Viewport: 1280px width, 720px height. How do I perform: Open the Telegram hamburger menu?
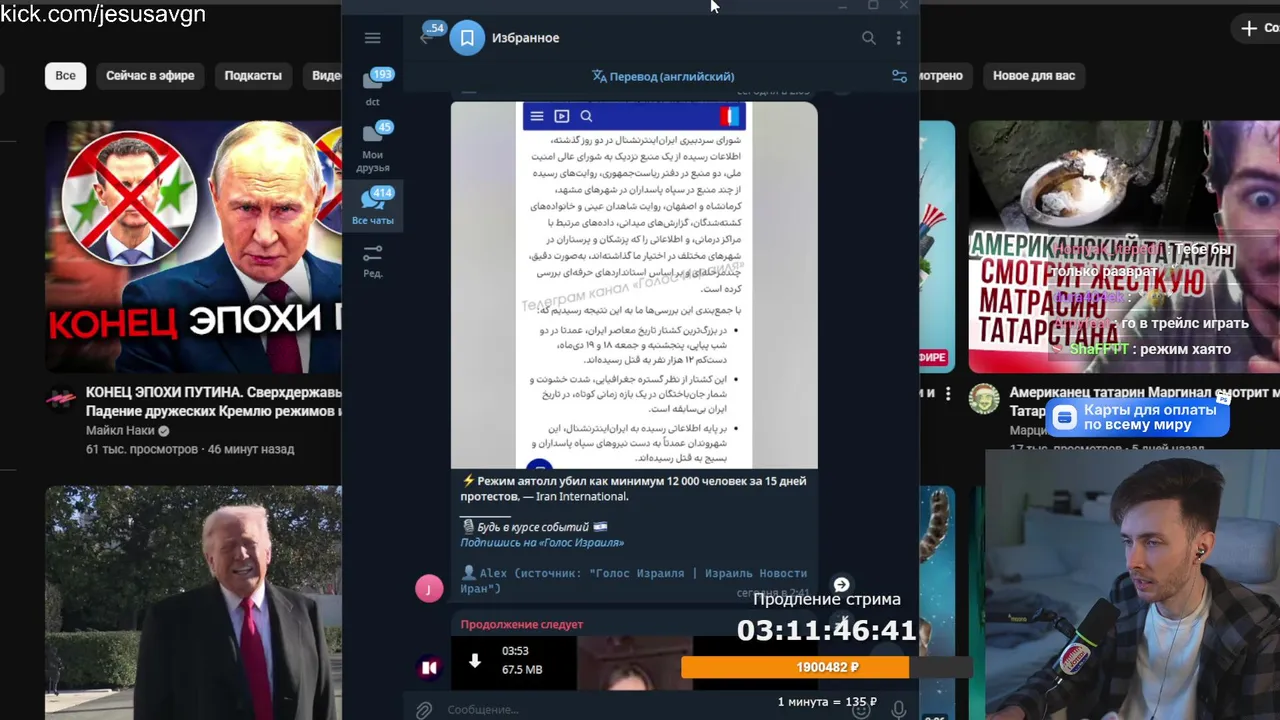372,38
